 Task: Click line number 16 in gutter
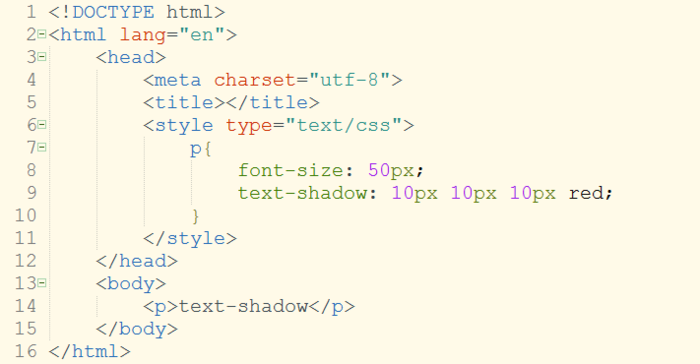coord(25,351)
